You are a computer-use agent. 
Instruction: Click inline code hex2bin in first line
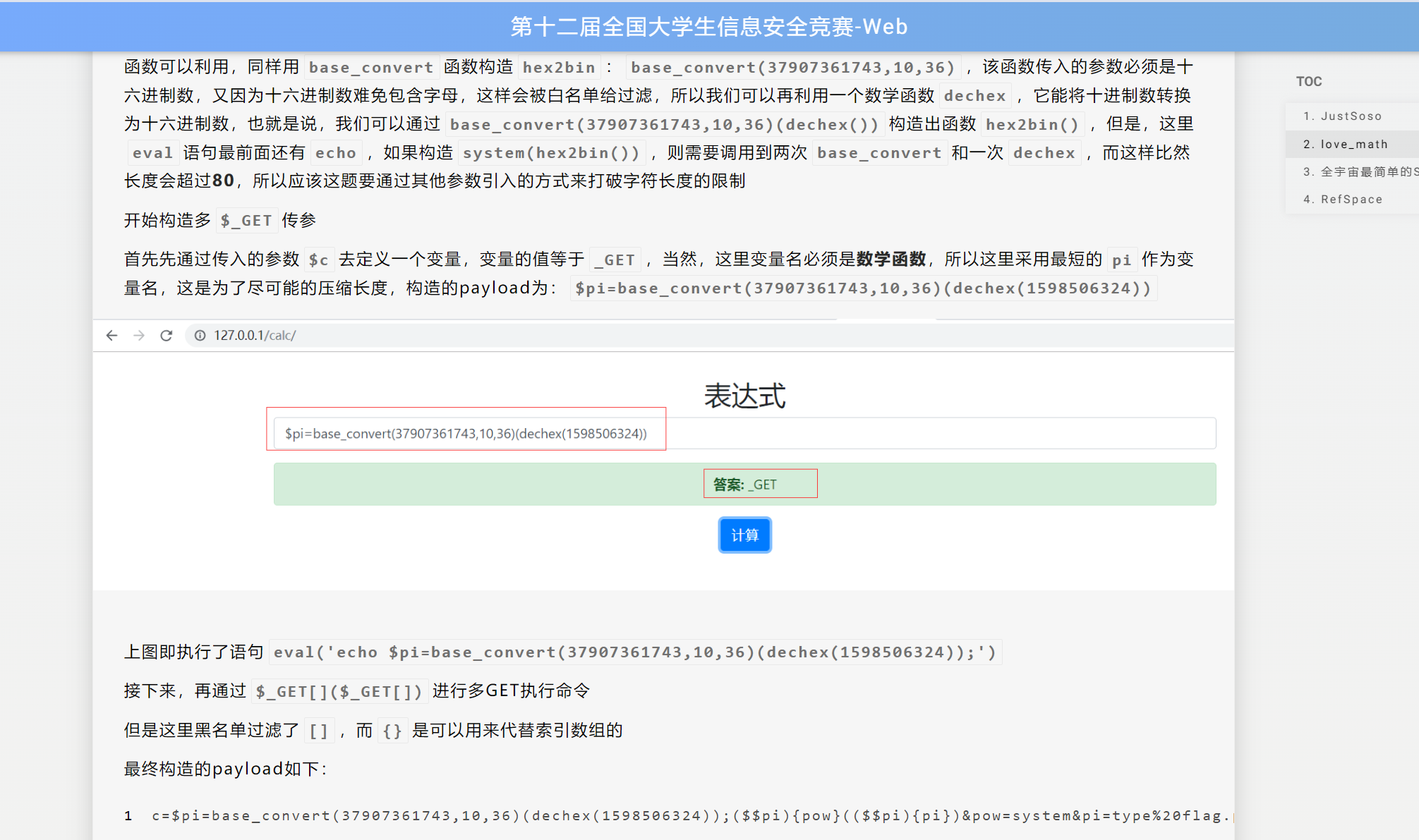coord(559,67)
